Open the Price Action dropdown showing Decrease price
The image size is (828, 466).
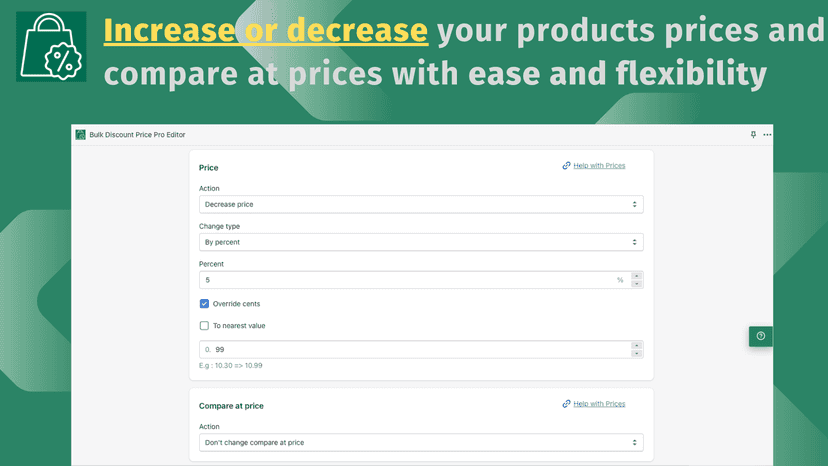[421, 204]
